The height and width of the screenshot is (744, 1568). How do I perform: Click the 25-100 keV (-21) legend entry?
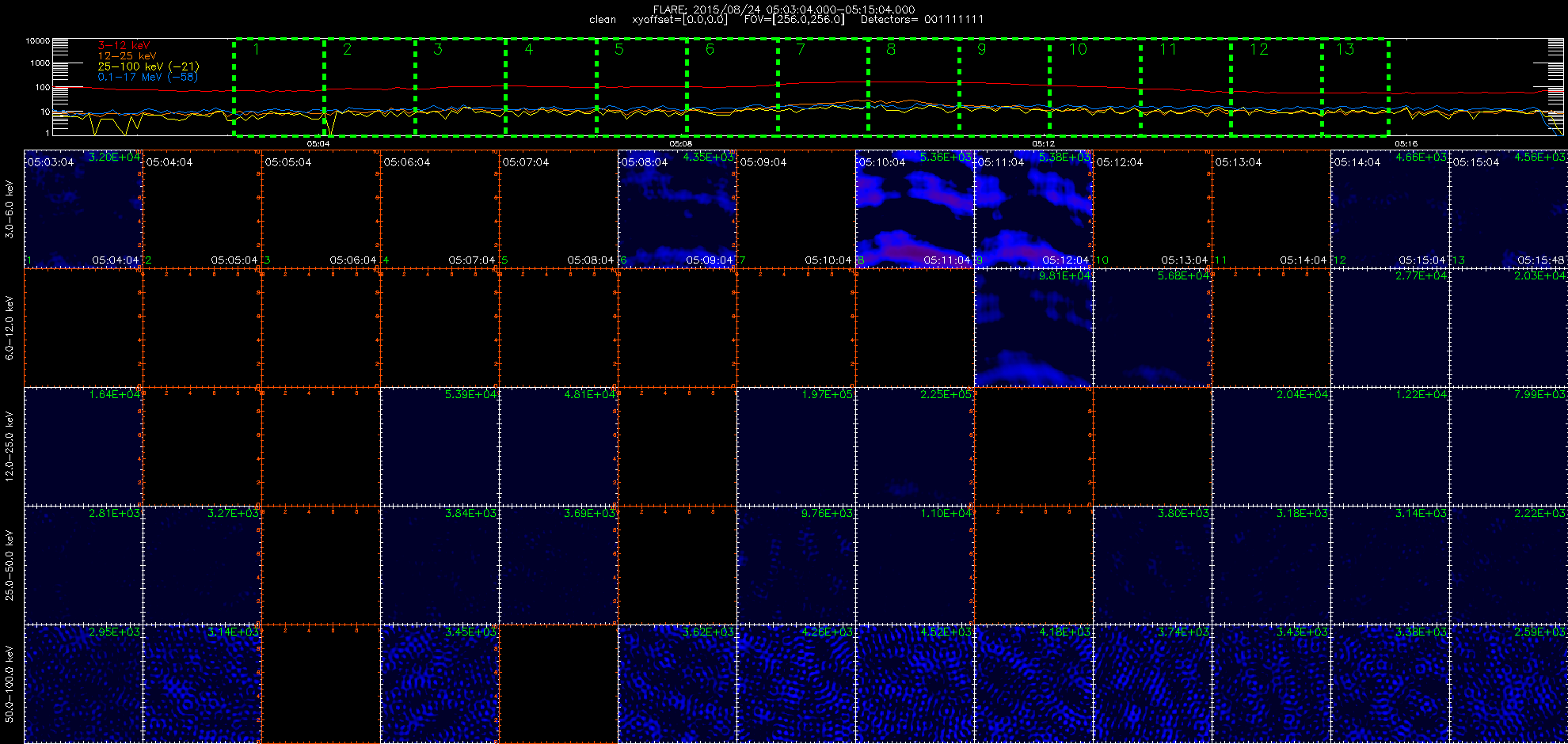[x=148, y=66]
